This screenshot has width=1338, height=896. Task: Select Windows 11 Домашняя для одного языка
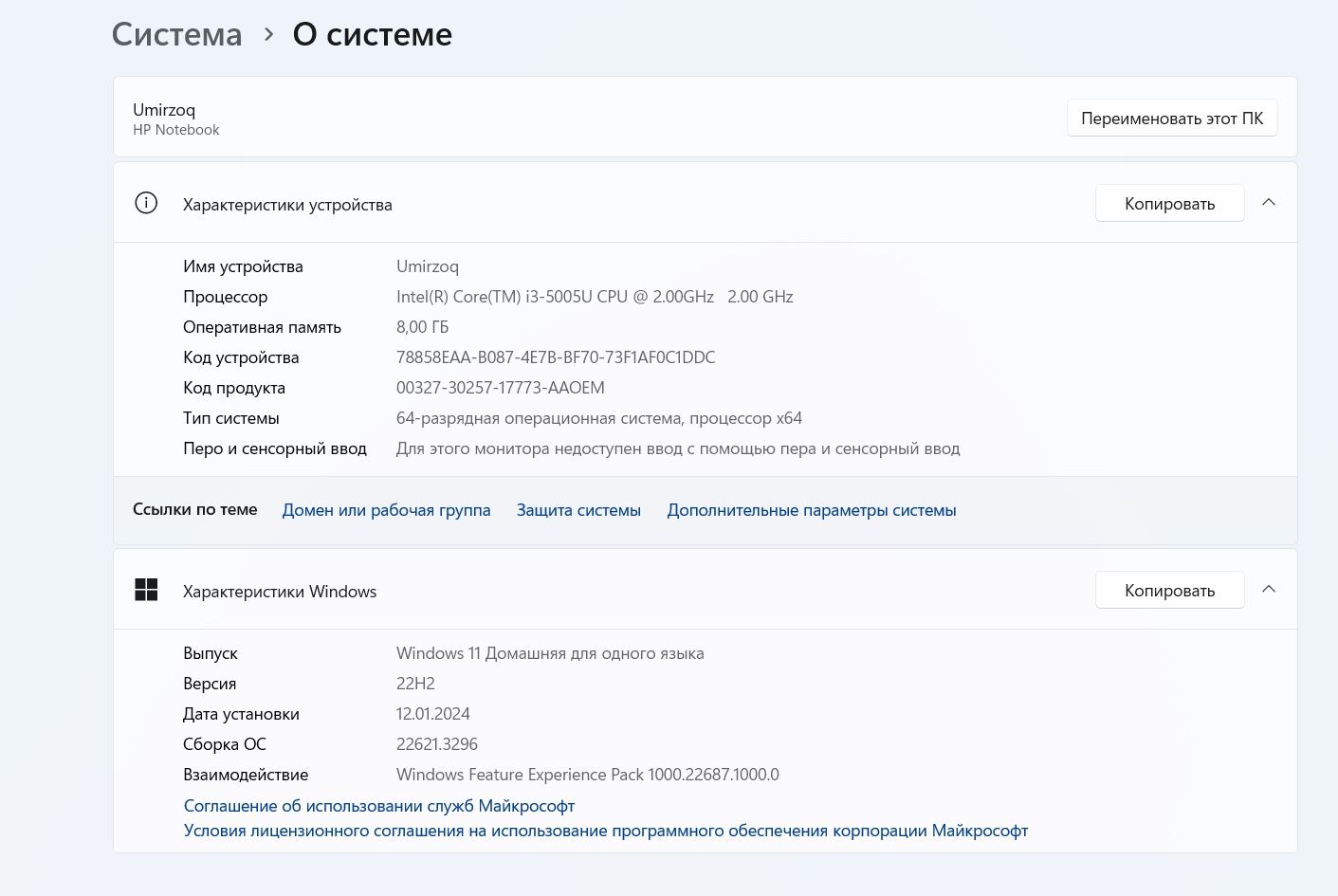point(550,653)
